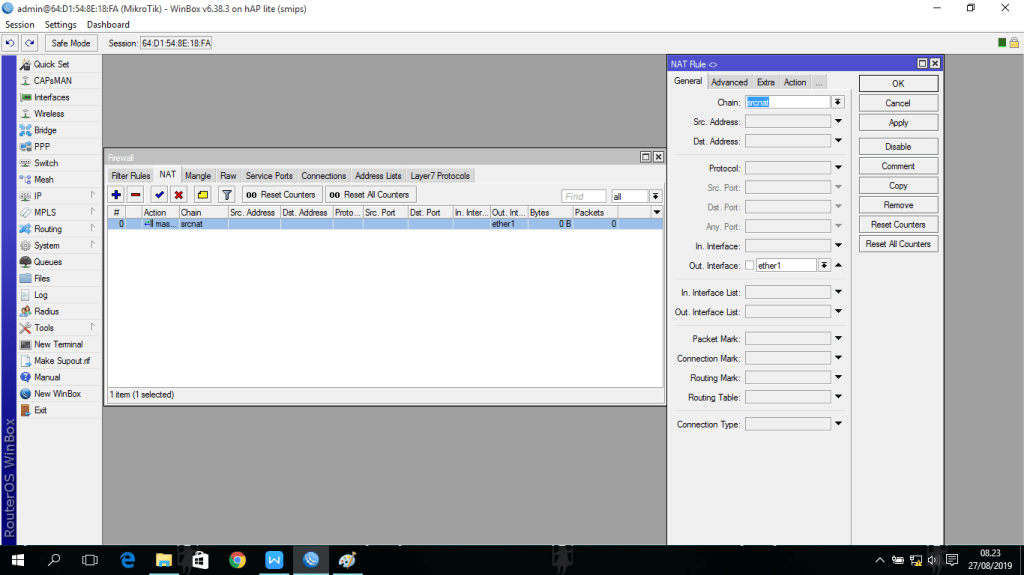Click the undo arrow icon in top toolbar

11,43
